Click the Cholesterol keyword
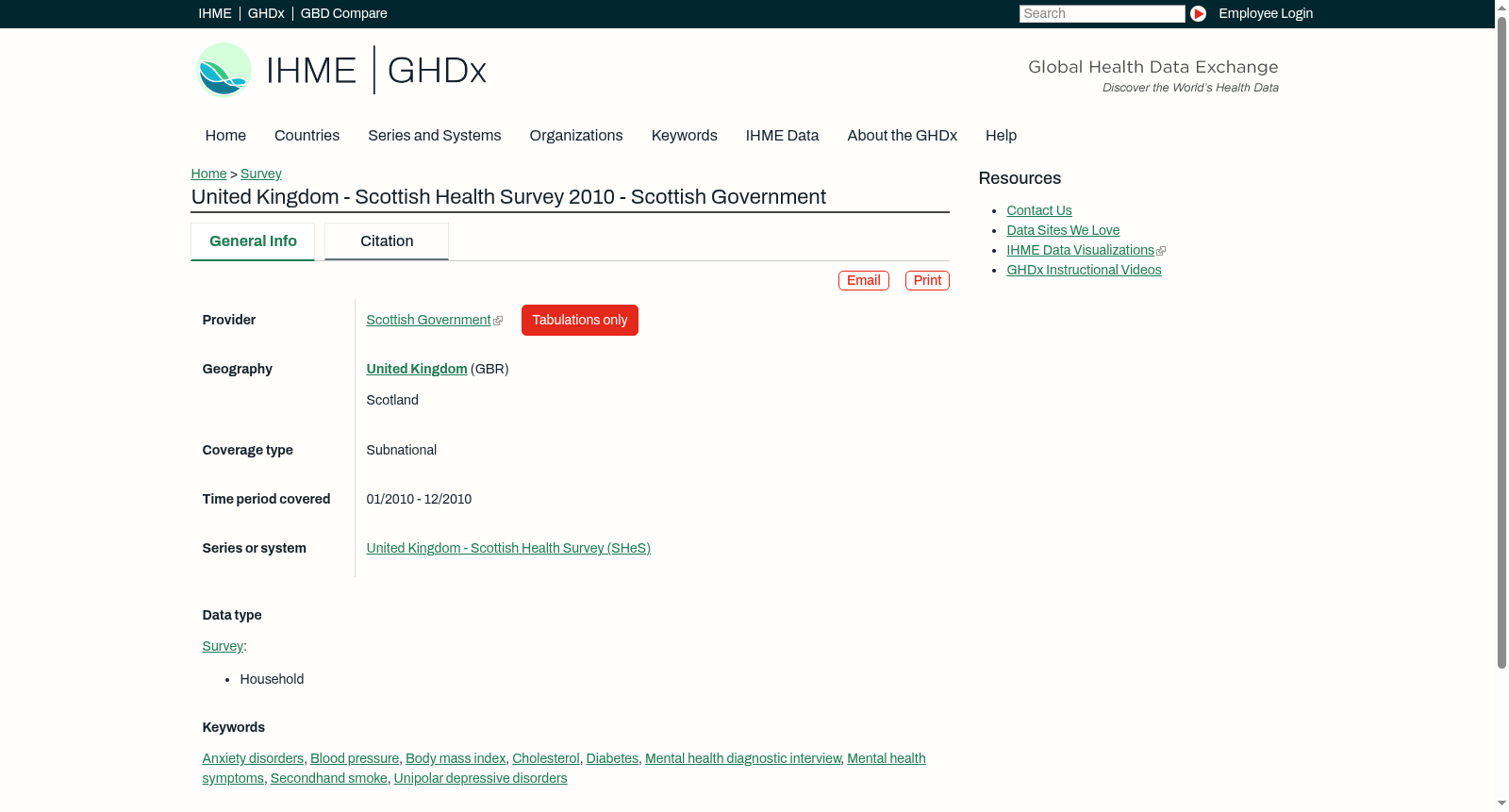The image size is (1509, 812). [x=546, y=758]
